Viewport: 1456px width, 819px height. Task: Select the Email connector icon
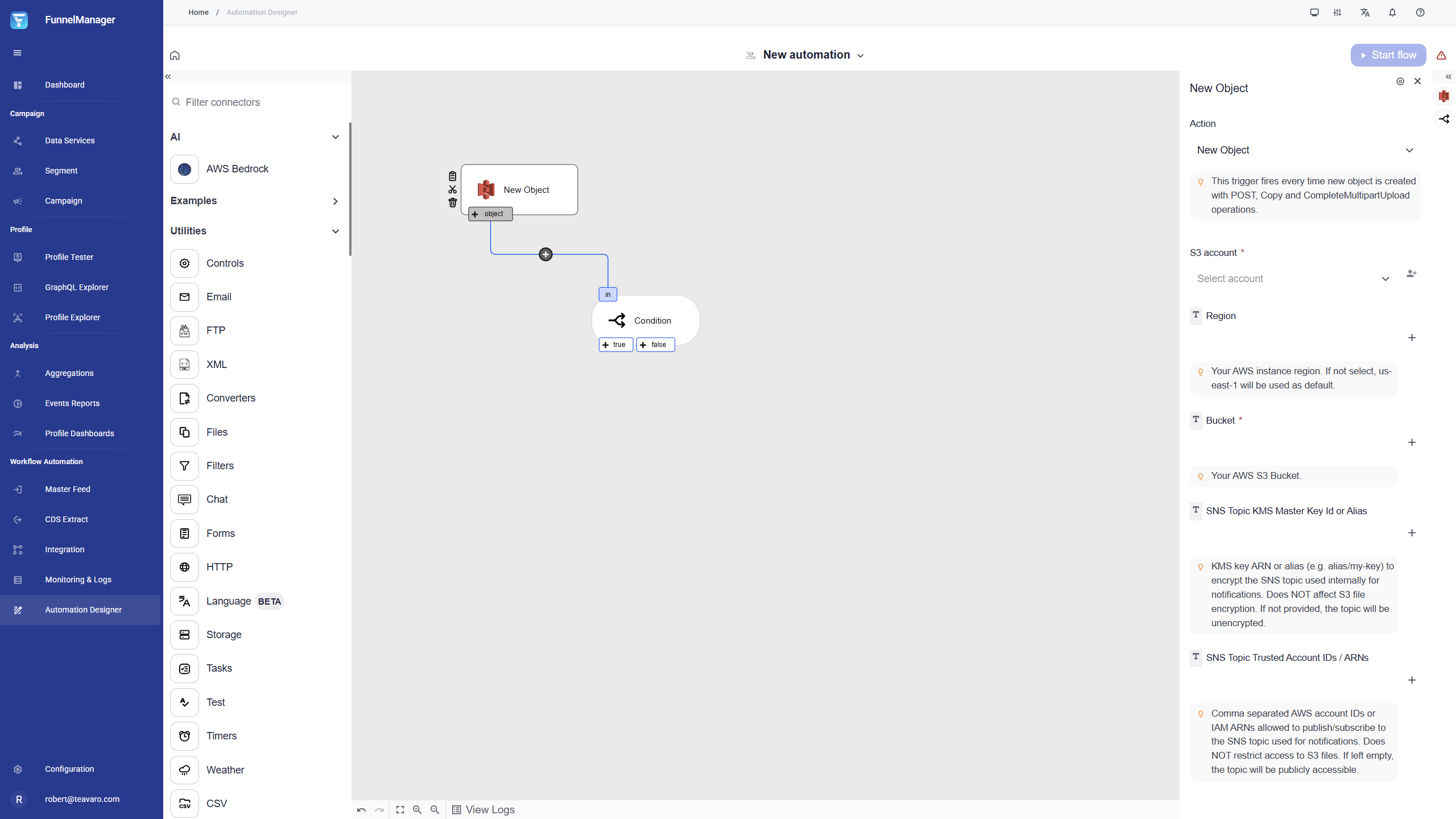pyautogui.click(x=184, y=297)
